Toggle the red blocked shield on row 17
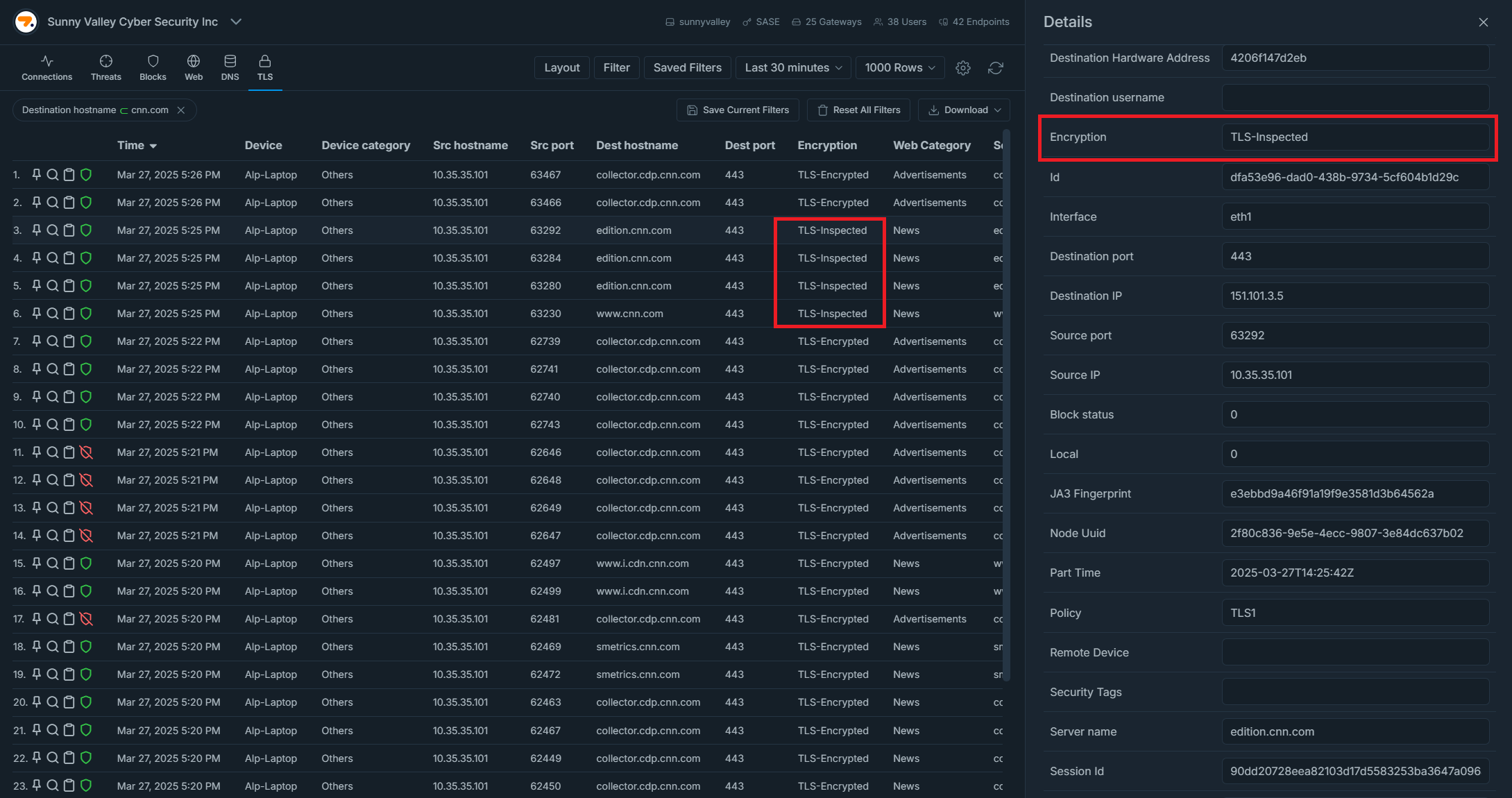The image size is (1512, 798). [x=86, y=619]
